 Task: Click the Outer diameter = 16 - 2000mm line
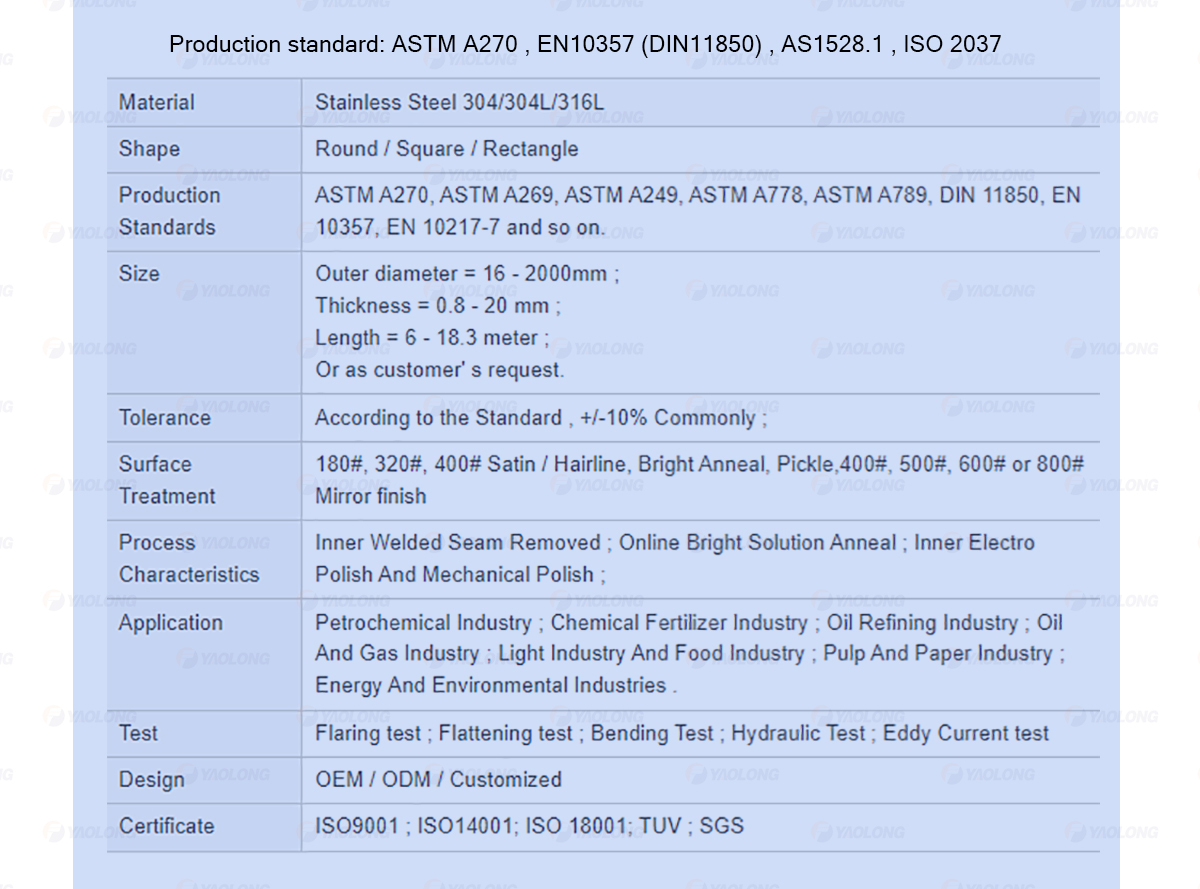pyautogui.click(x=467, y=273)
